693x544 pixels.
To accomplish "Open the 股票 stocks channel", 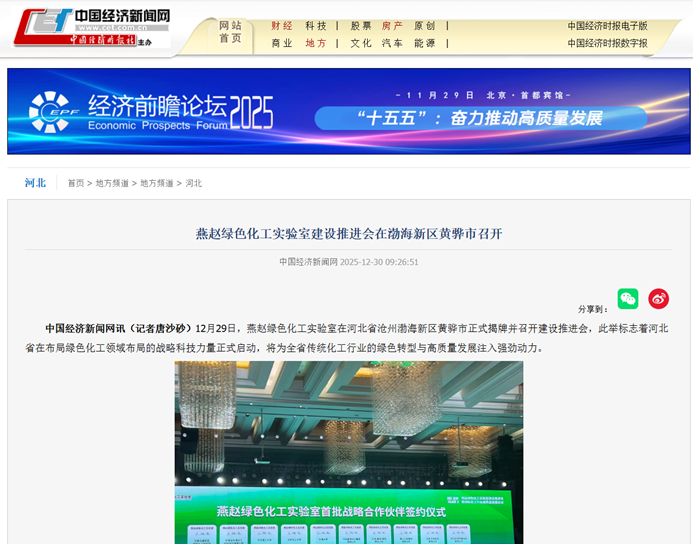I will click(x=361, y=26).
